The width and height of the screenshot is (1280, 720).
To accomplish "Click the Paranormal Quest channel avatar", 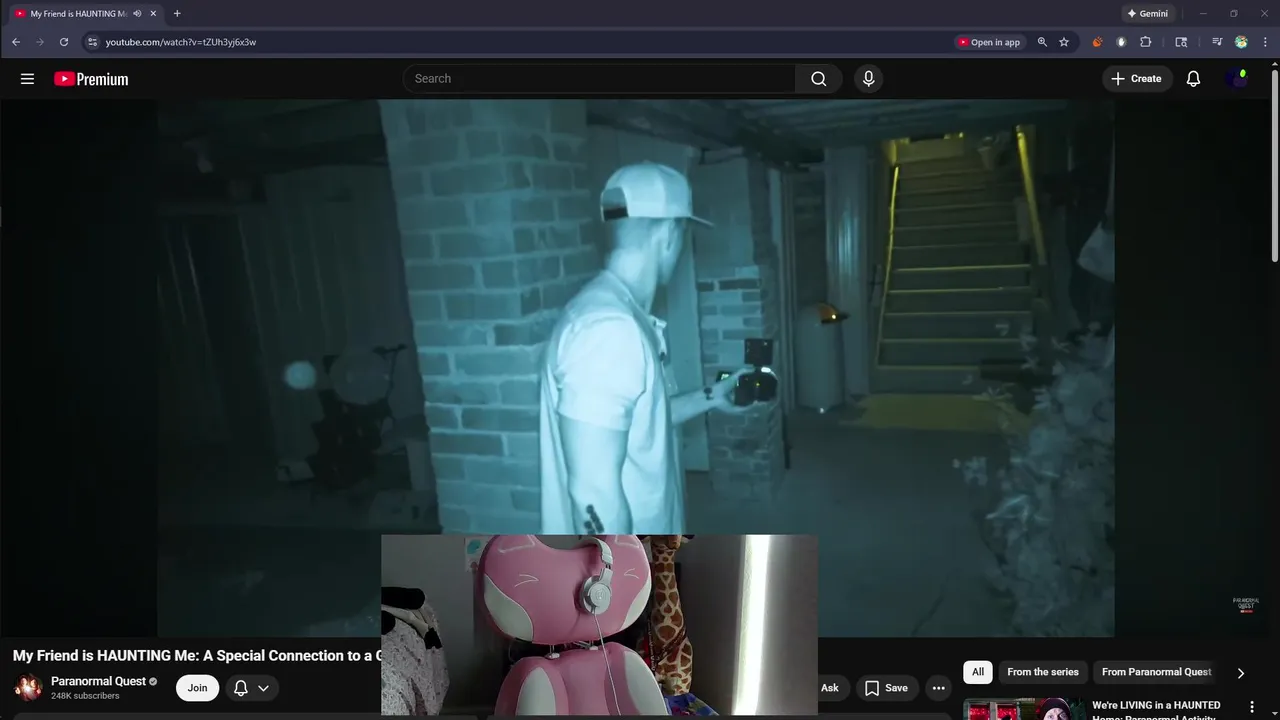I will (28, 688).
